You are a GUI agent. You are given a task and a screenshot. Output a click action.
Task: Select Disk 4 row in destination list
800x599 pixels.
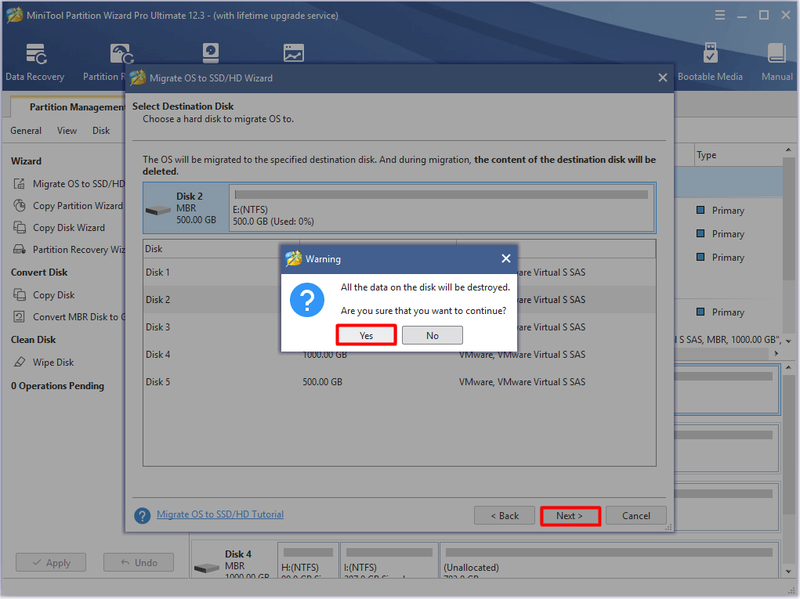pyautogui.click(x=399, y=355)
